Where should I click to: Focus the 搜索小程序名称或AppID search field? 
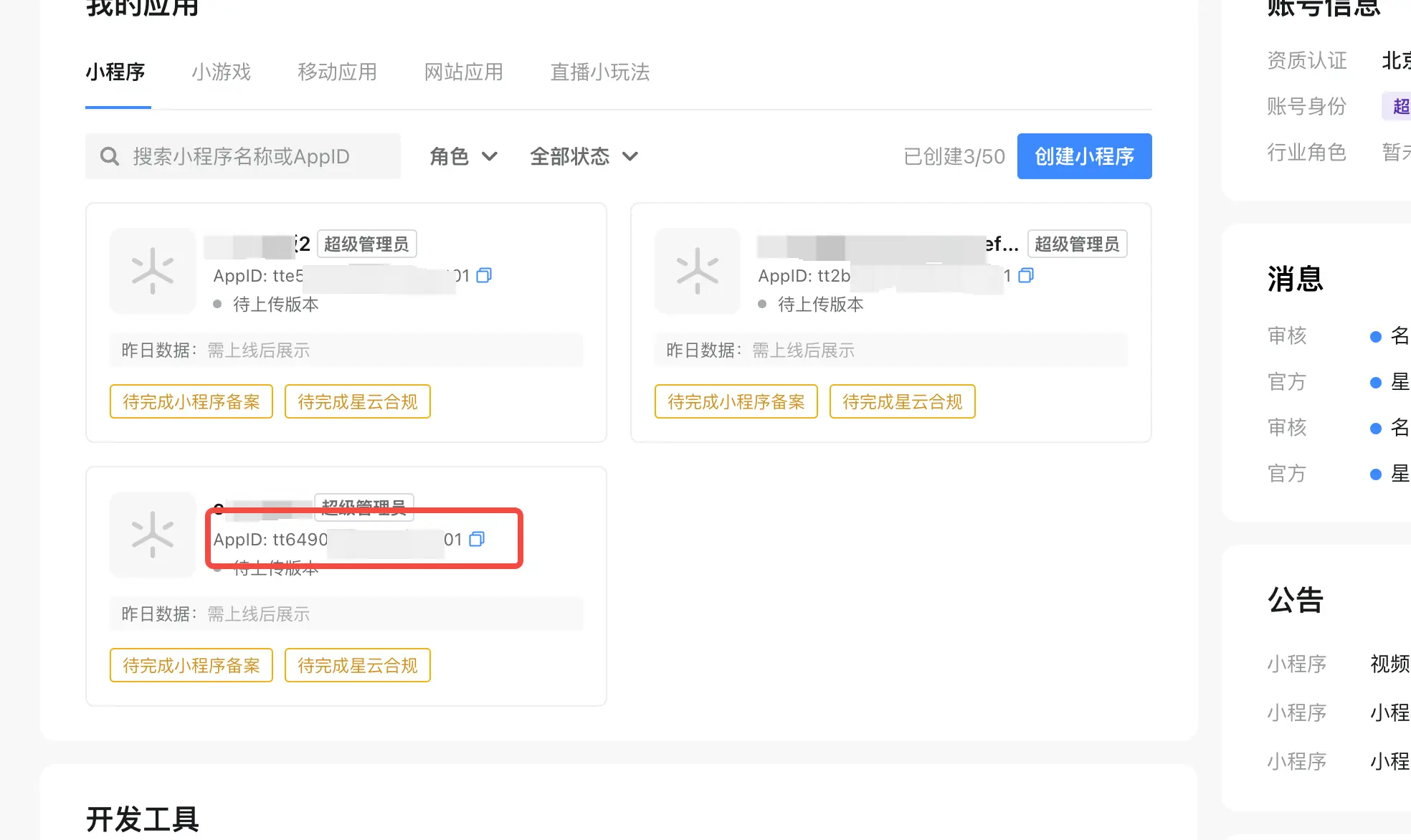coord(243,156)
